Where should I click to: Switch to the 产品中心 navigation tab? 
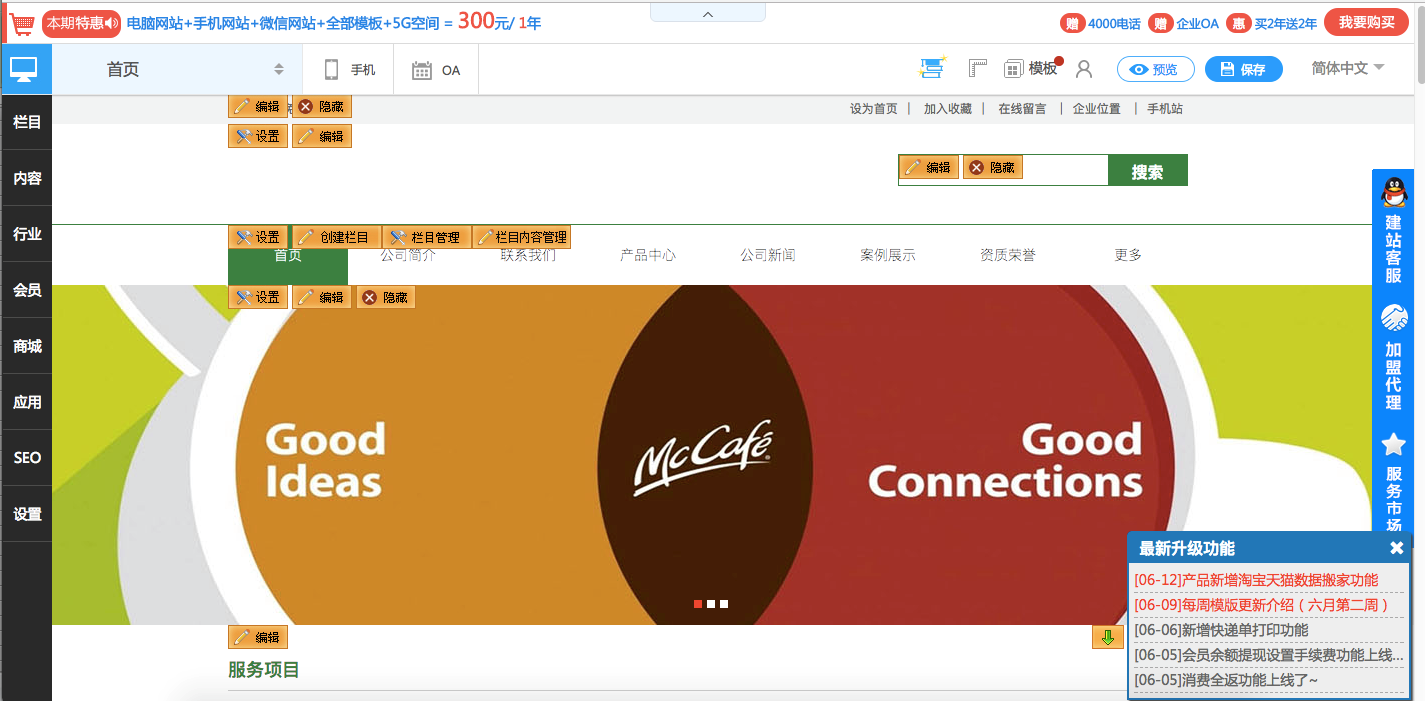[646, 254]
